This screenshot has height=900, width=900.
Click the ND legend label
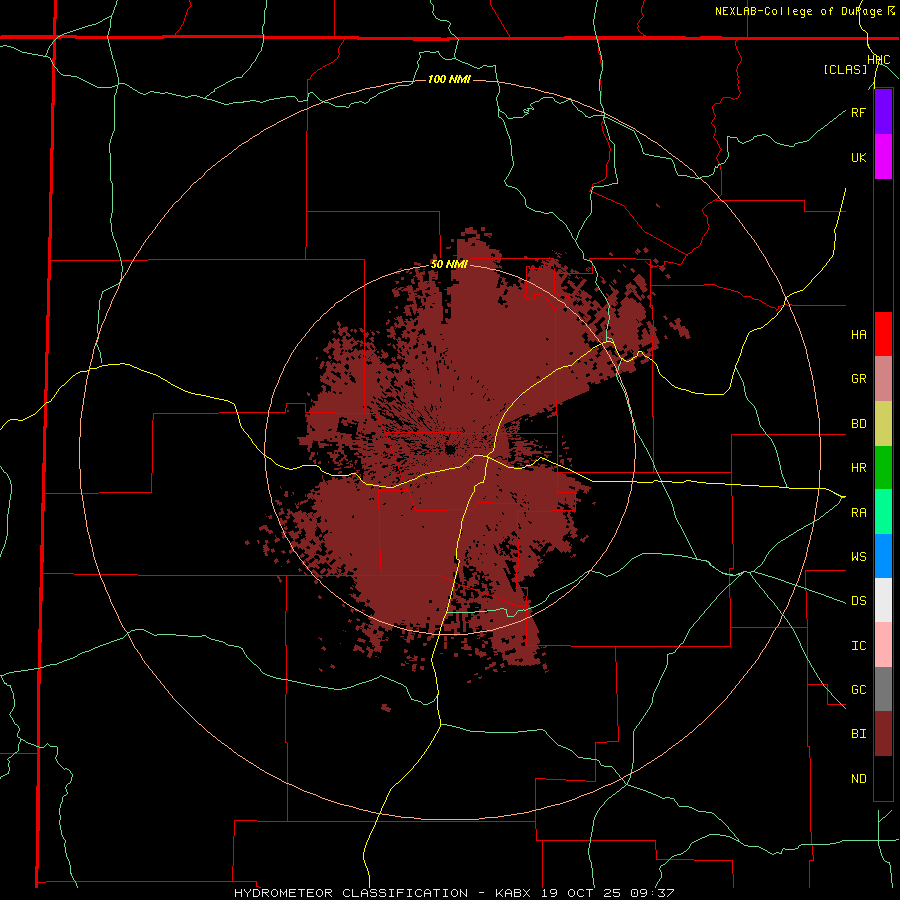[x=858, y=779]
